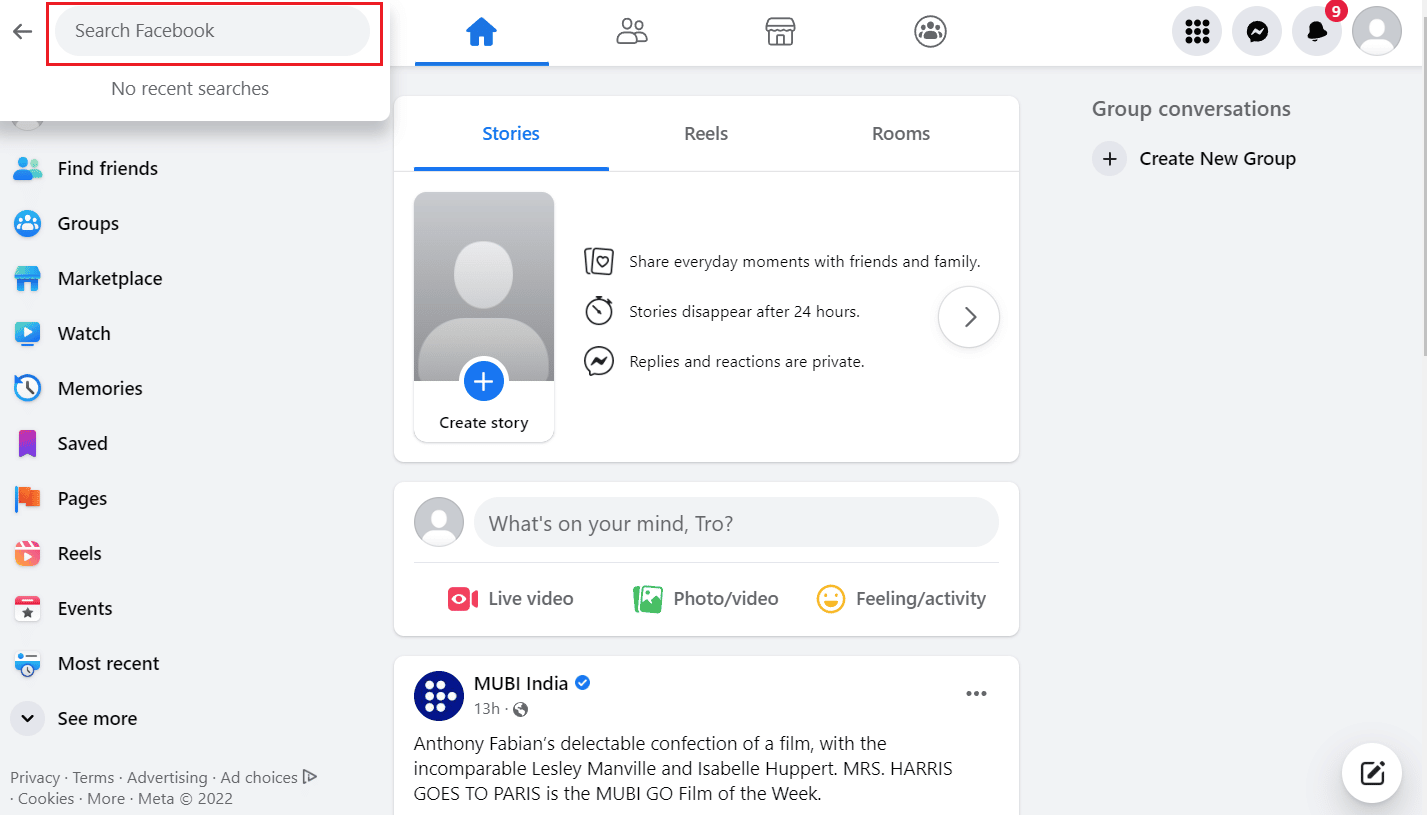This screenshot has width=1427, height=815.
Task: Click What's on your mind post box
Action: point(736,523)
